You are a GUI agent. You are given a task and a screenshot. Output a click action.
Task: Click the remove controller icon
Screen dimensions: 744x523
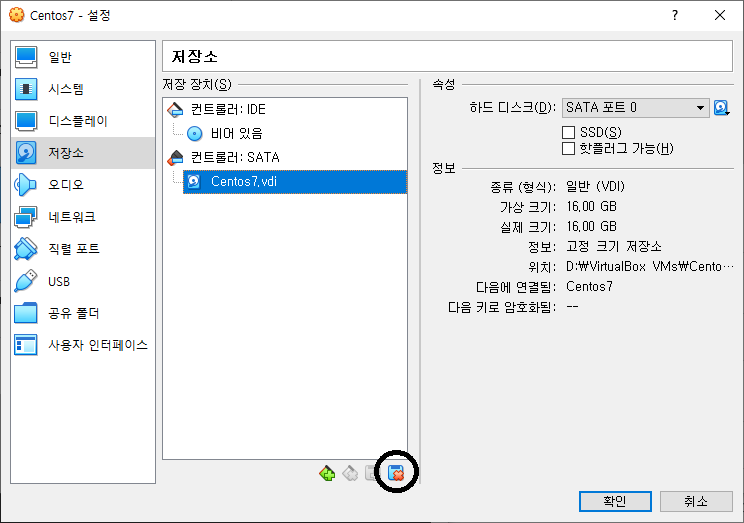coord(350,473)
